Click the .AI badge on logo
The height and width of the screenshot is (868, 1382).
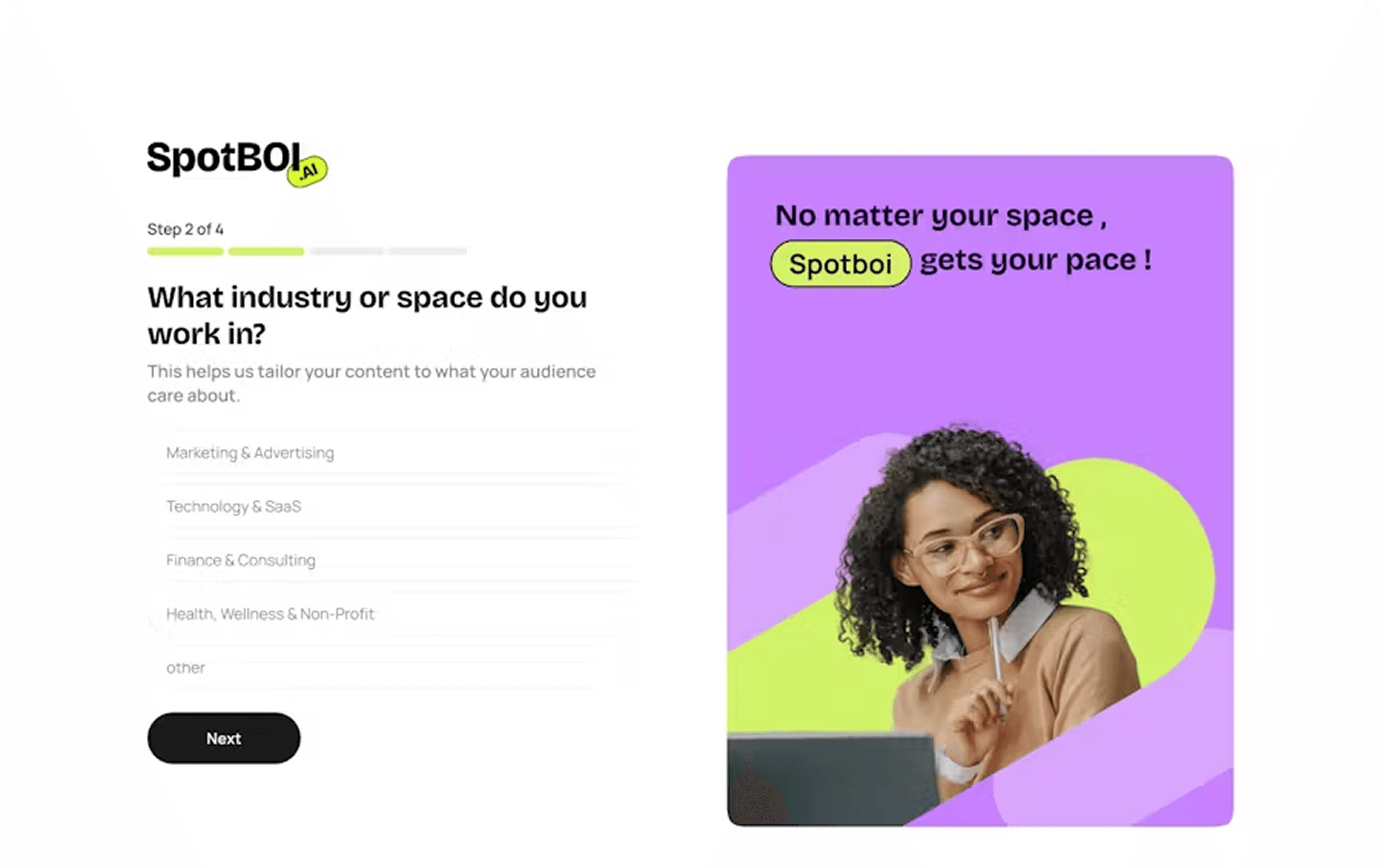307,171
